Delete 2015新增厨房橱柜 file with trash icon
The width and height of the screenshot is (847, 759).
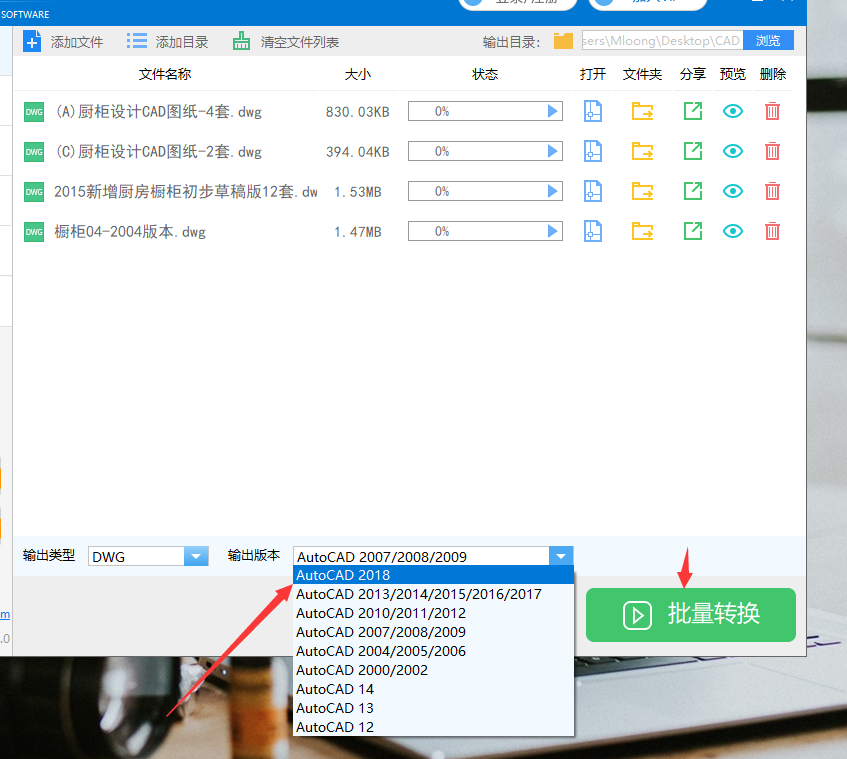coord(772,191)
